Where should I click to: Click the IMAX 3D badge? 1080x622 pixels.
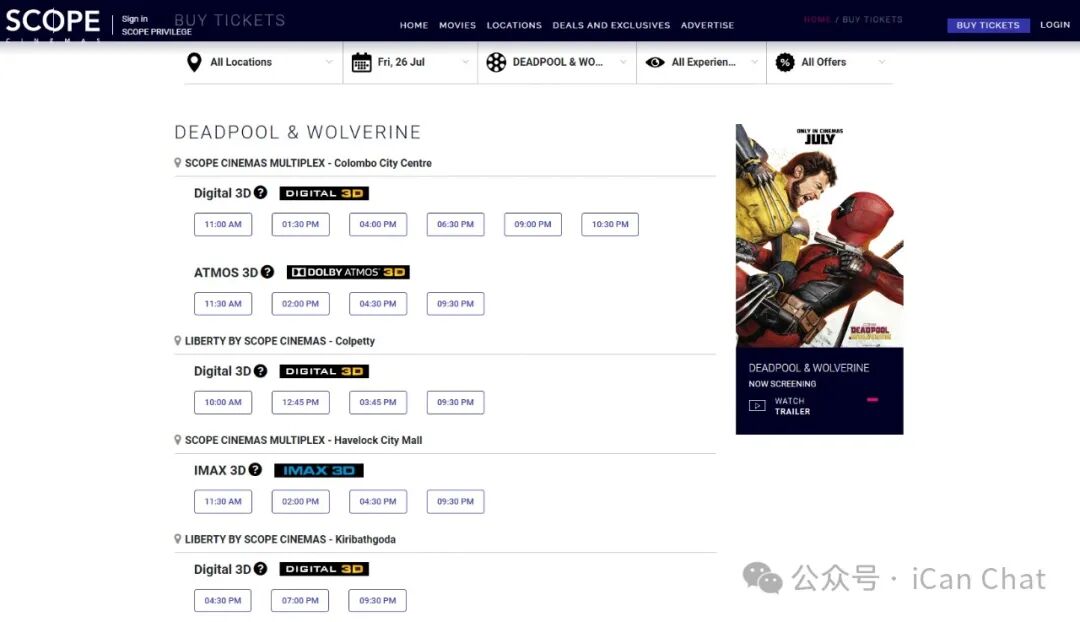pos(319,470)
